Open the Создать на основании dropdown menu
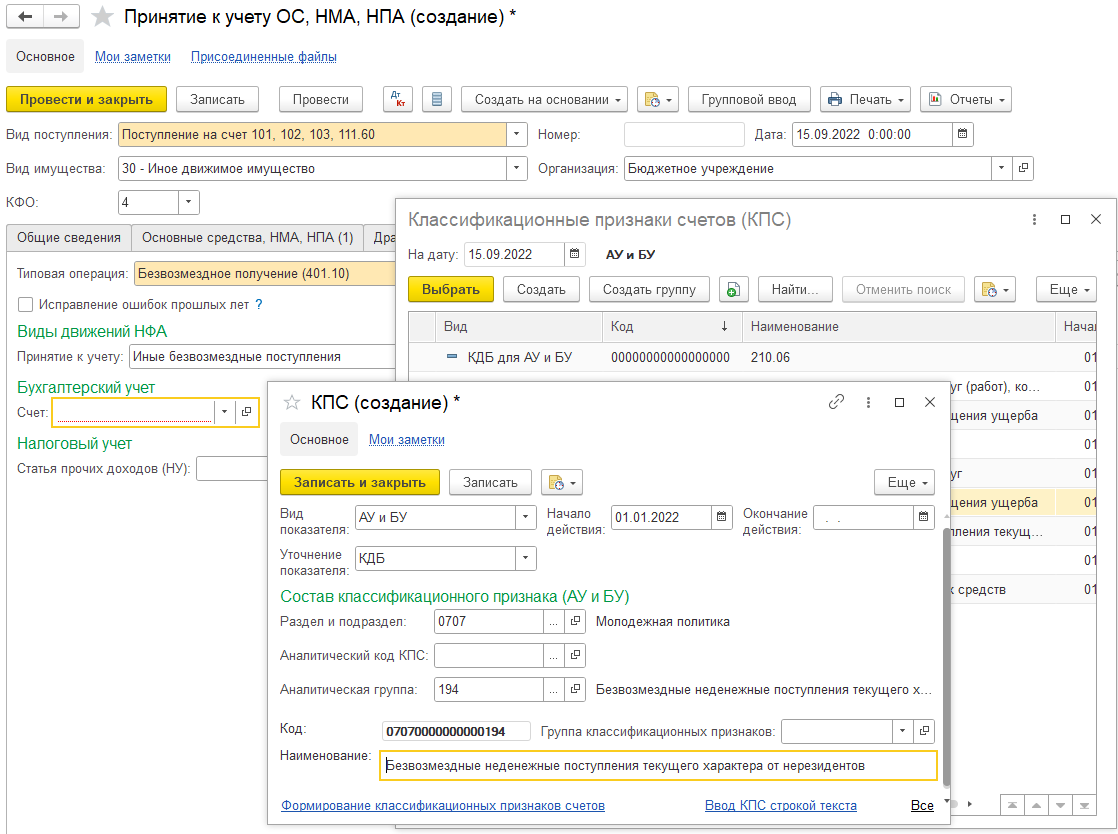The image size is (1118, 834). [545, 100]
